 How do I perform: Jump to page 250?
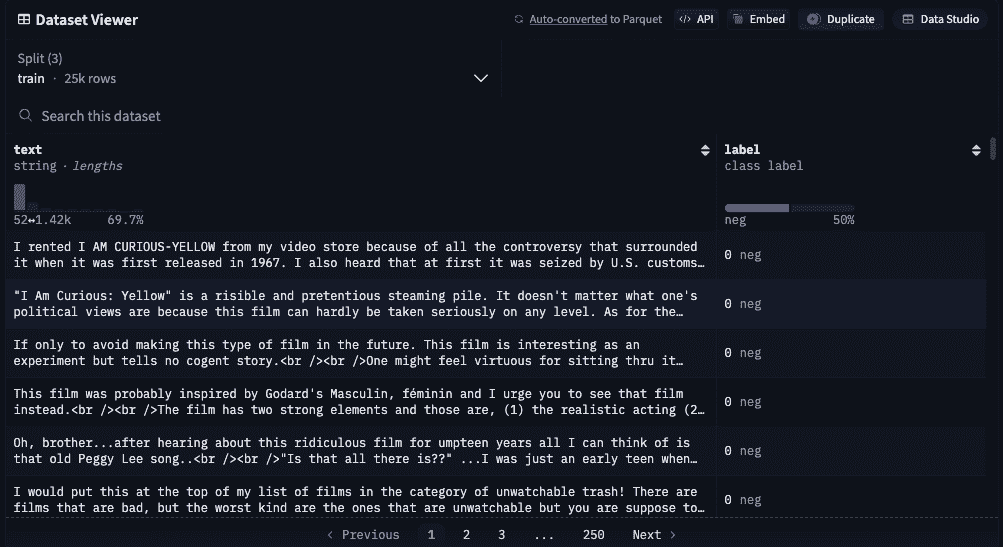(x=594, y=535)
